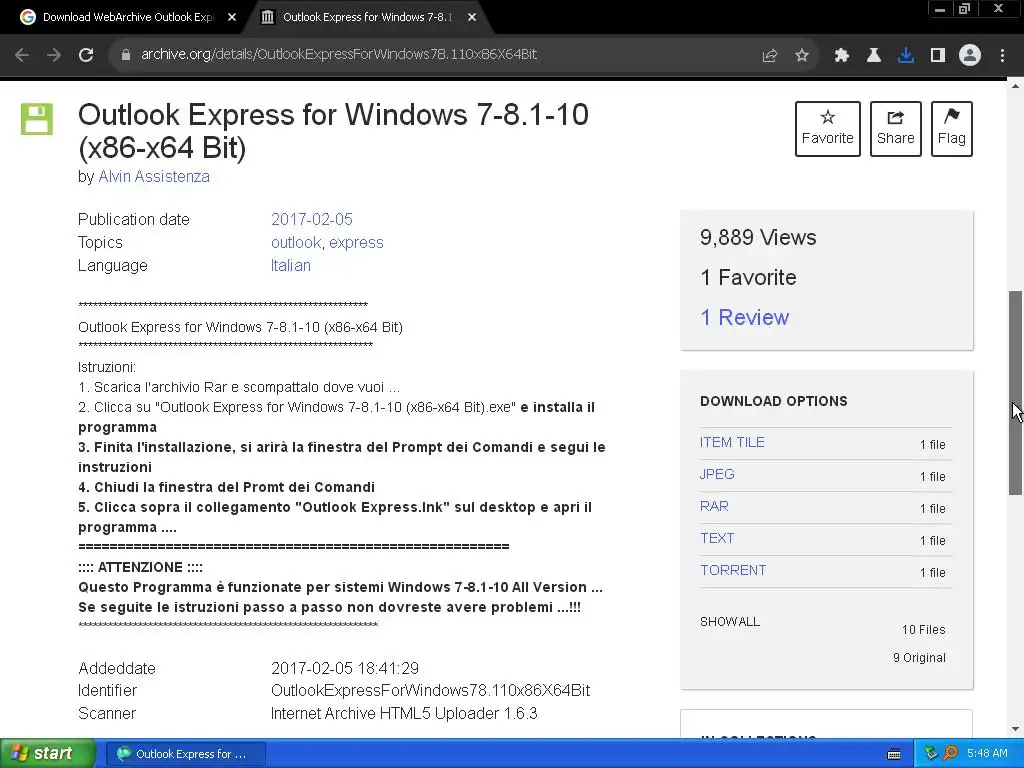Click the page vertical scrollbar thumb
Screen dimensions: 1024x768
tap(1016, 392)
